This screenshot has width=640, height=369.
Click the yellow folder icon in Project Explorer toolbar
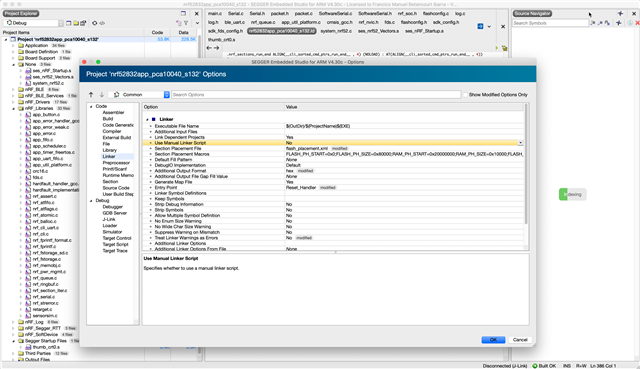(76, 23)
